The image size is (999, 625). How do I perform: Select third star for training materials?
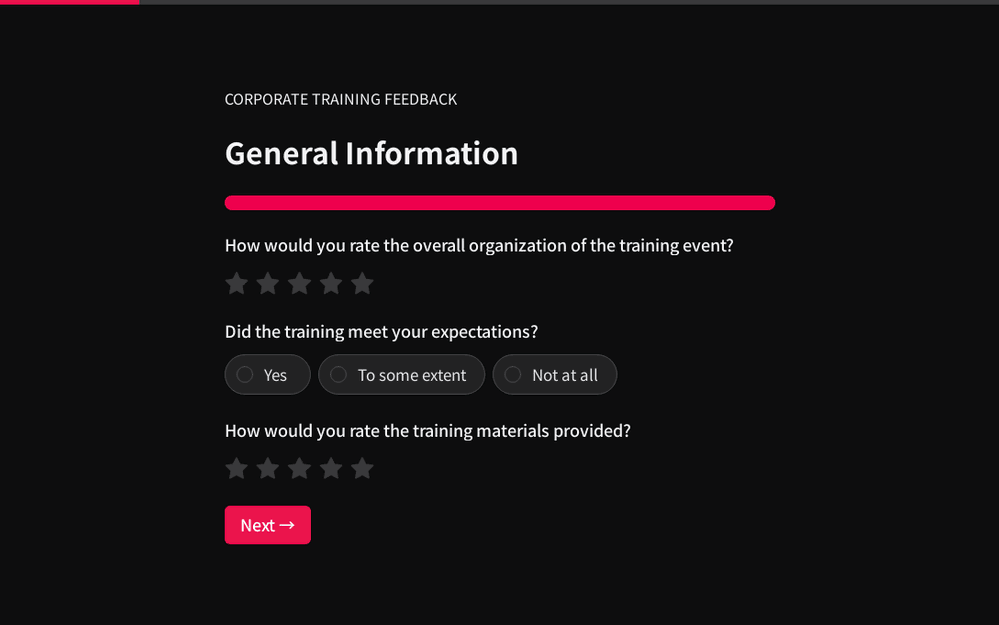click(299, 469)
